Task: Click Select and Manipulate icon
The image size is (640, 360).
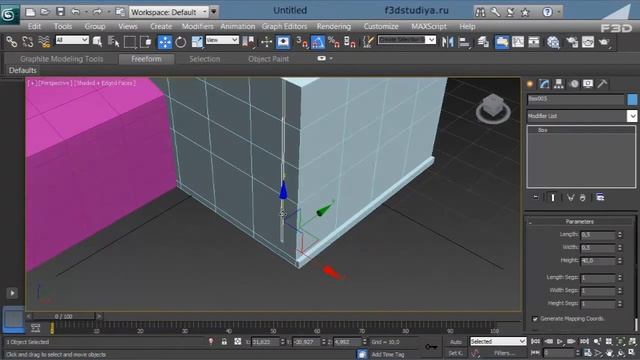Action: coord(267,42)
